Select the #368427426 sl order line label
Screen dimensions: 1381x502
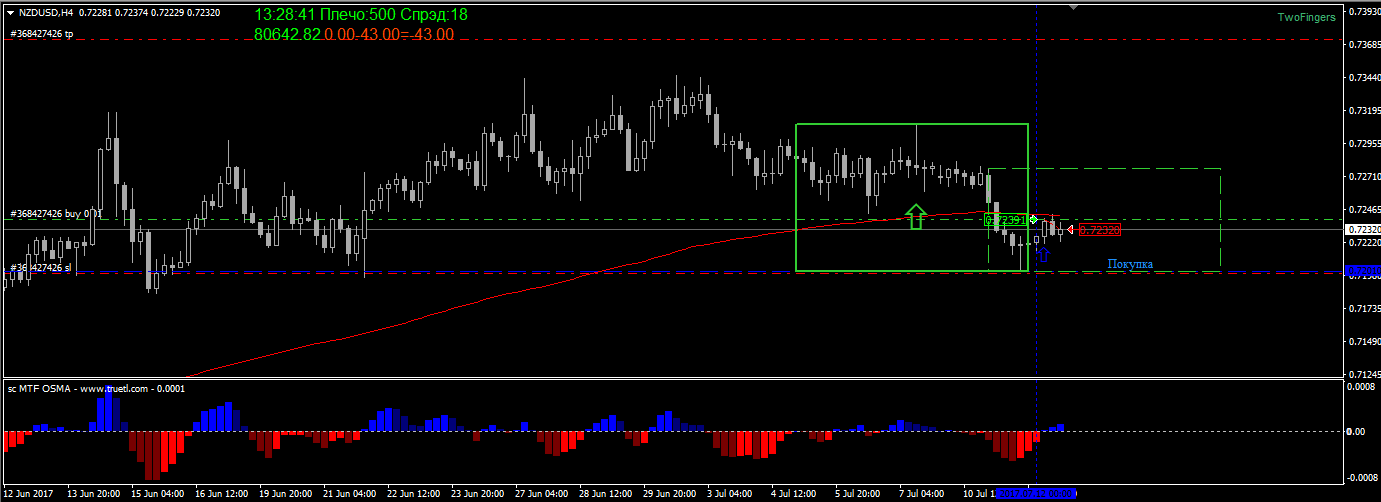[42, 268]
